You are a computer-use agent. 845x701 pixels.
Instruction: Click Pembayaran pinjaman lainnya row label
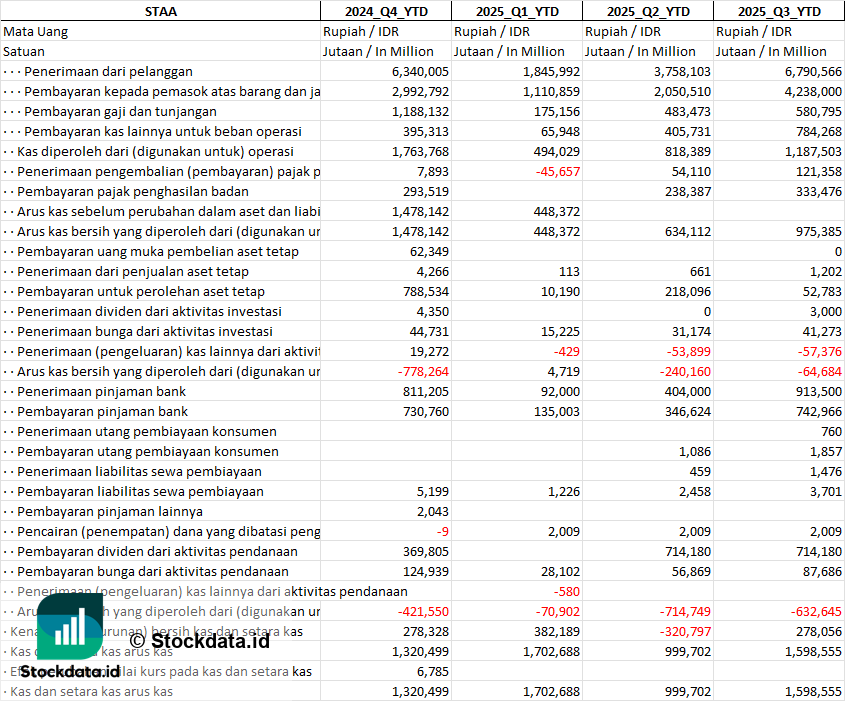[110, 511]
